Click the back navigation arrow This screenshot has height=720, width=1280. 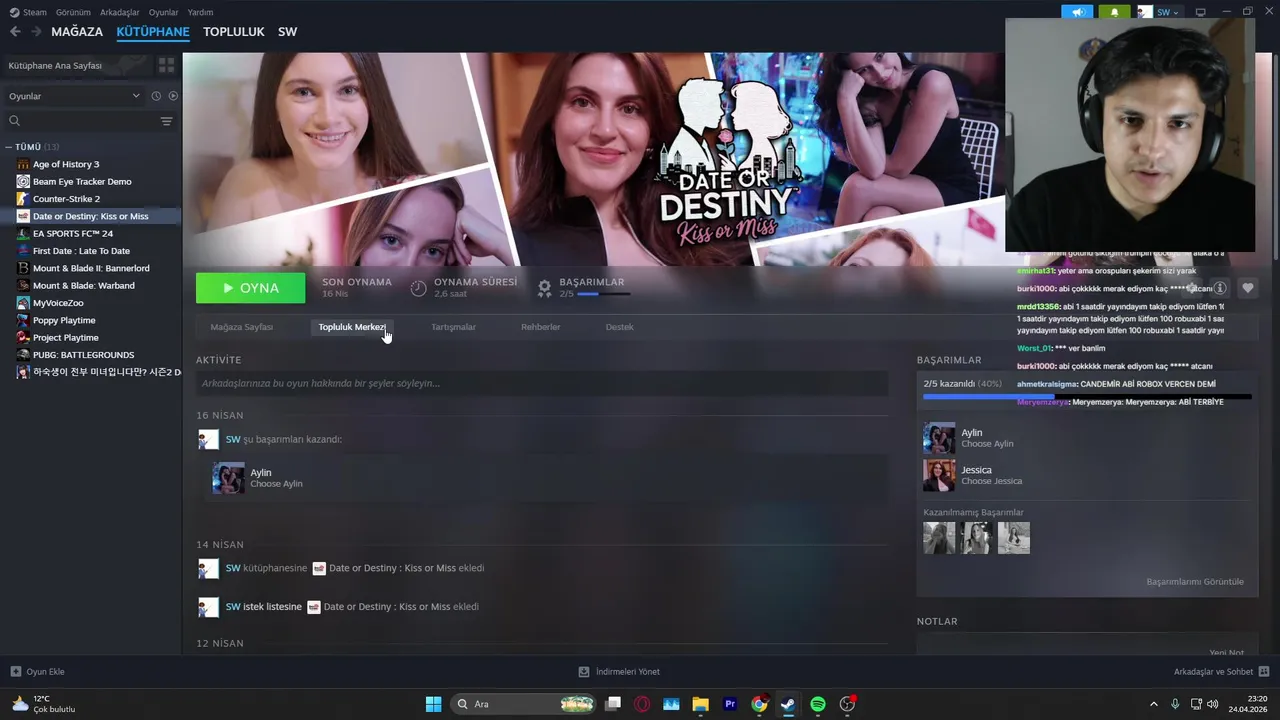[x=15, y=32]
